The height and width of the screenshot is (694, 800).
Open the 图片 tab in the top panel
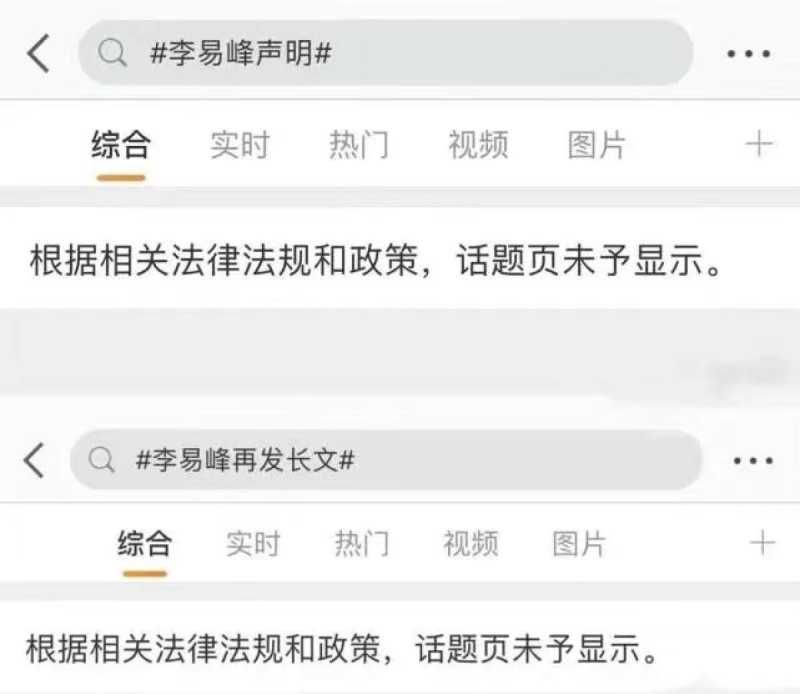pos(596,145)
